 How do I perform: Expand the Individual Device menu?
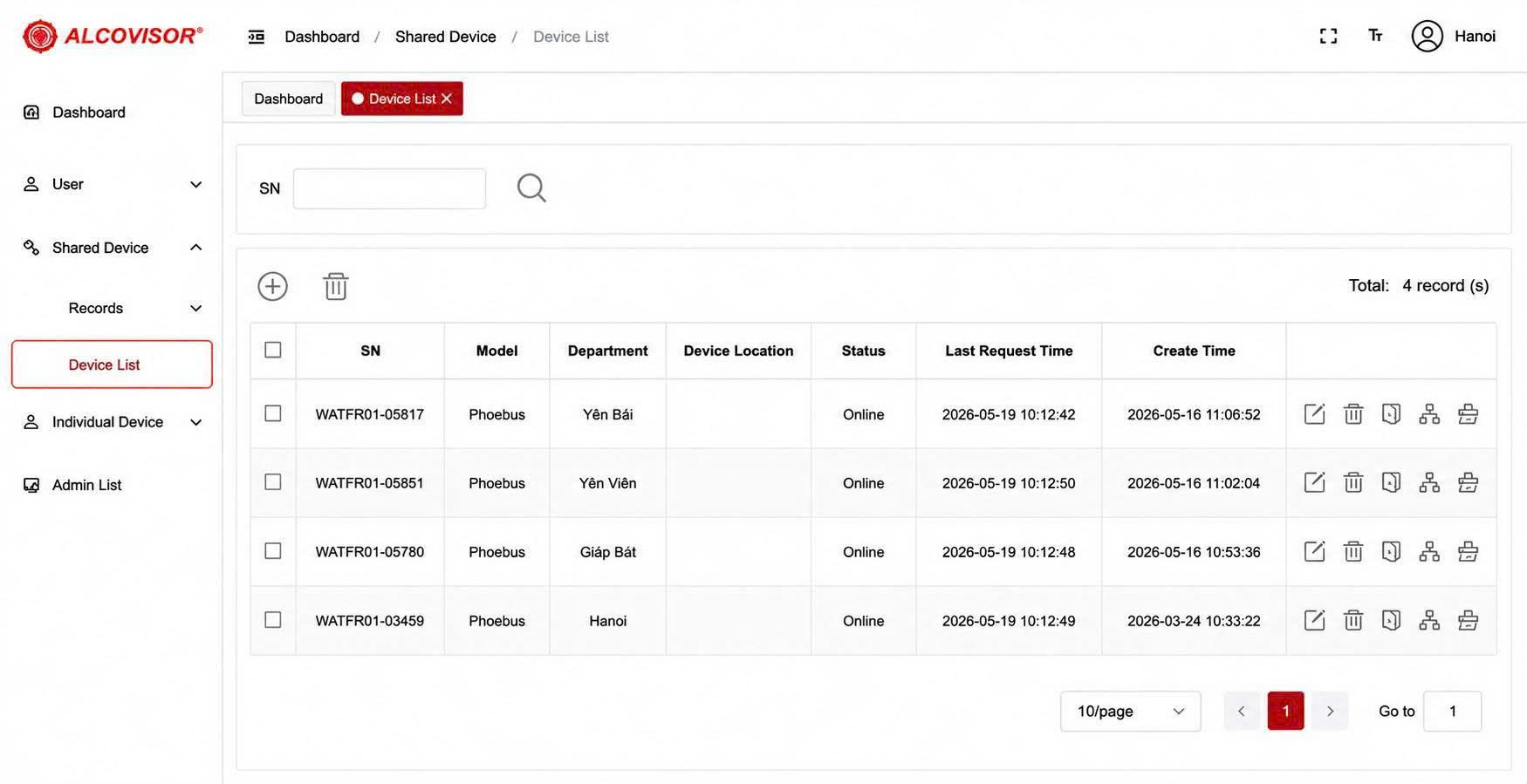(x=112, y=422)
